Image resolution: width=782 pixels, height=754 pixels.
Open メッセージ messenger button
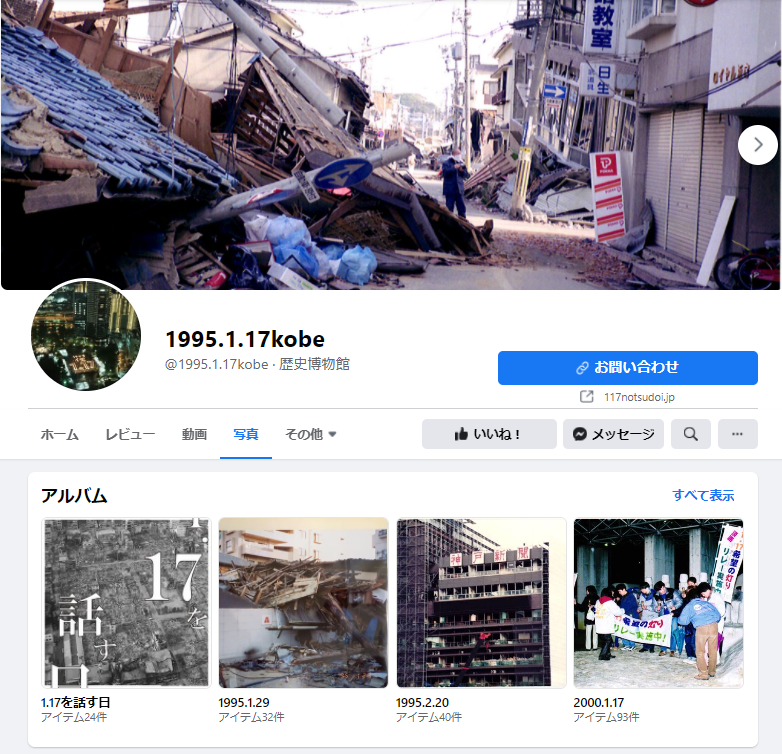pyautogui.click(x=613, y=434)
